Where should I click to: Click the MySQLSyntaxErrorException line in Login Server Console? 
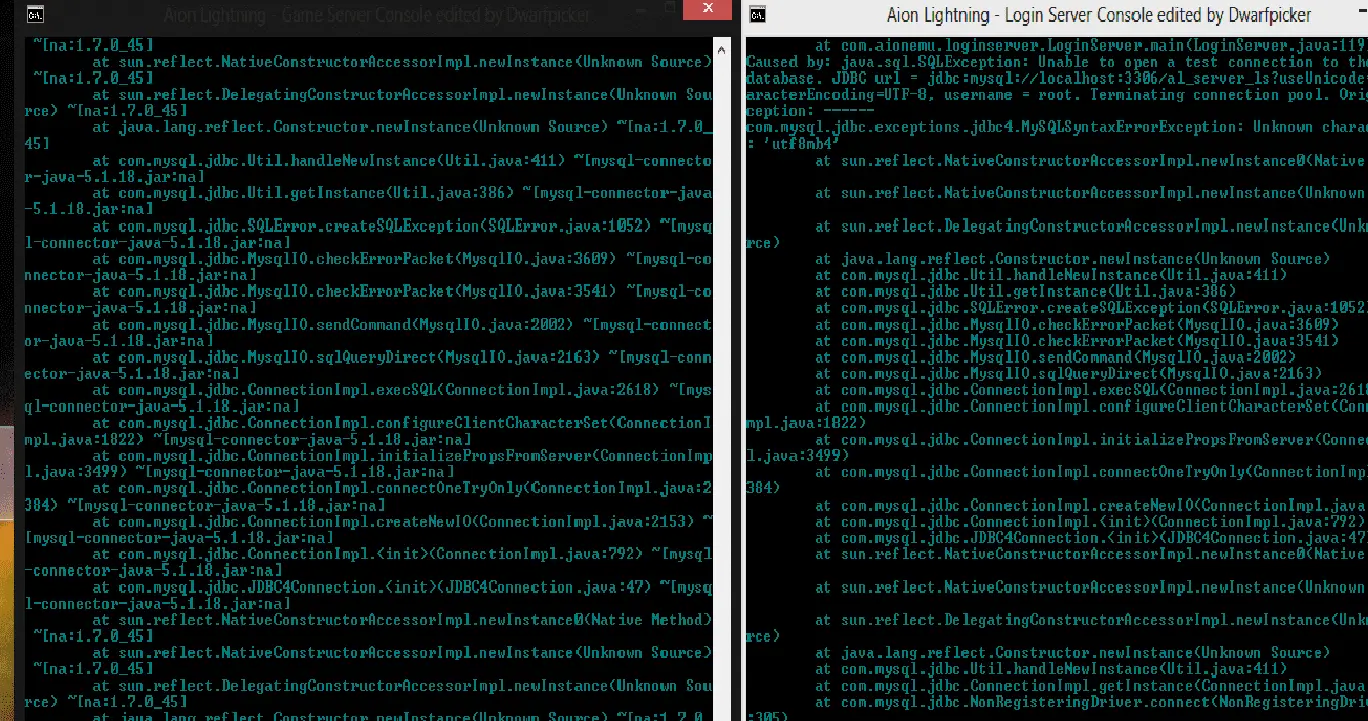pyautogui.click(x=1056, y=127)
